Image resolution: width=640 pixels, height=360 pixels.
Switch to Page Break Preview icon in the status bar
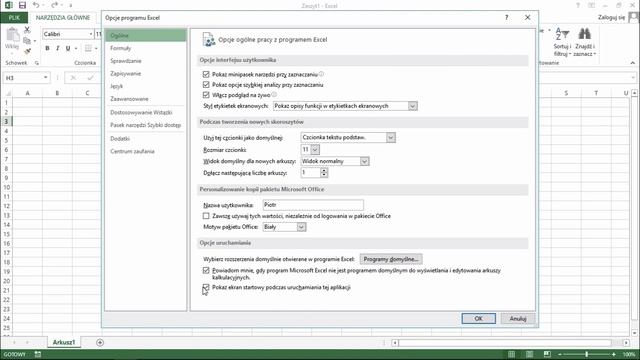point(547,354)
